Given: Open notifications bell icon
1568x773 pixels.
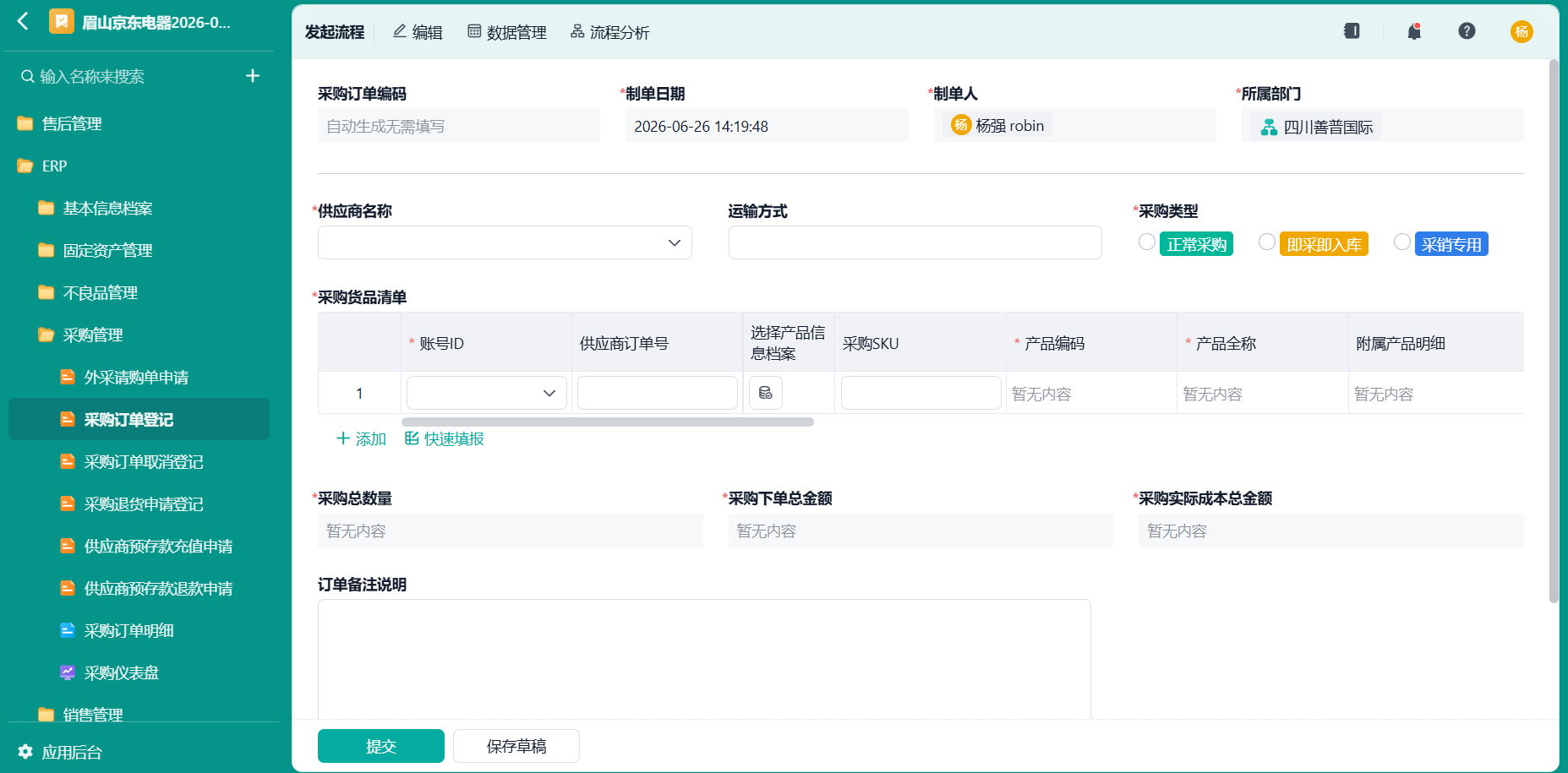Looking at the screenshot, I should 1413,31.
